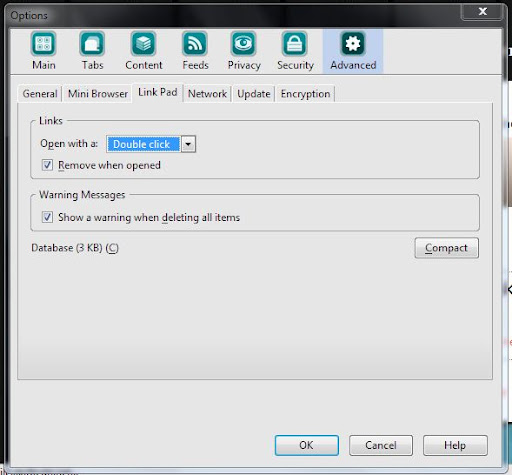Select the Advanced gear category

[x=353, y=51]
